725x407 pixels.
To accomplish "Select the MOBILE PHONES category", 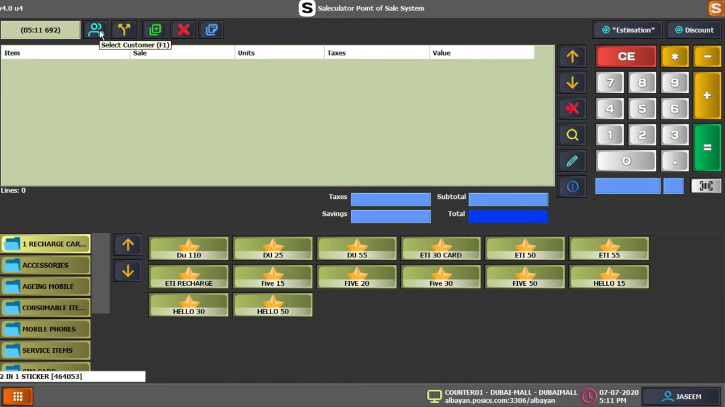I will coord(45,329).
